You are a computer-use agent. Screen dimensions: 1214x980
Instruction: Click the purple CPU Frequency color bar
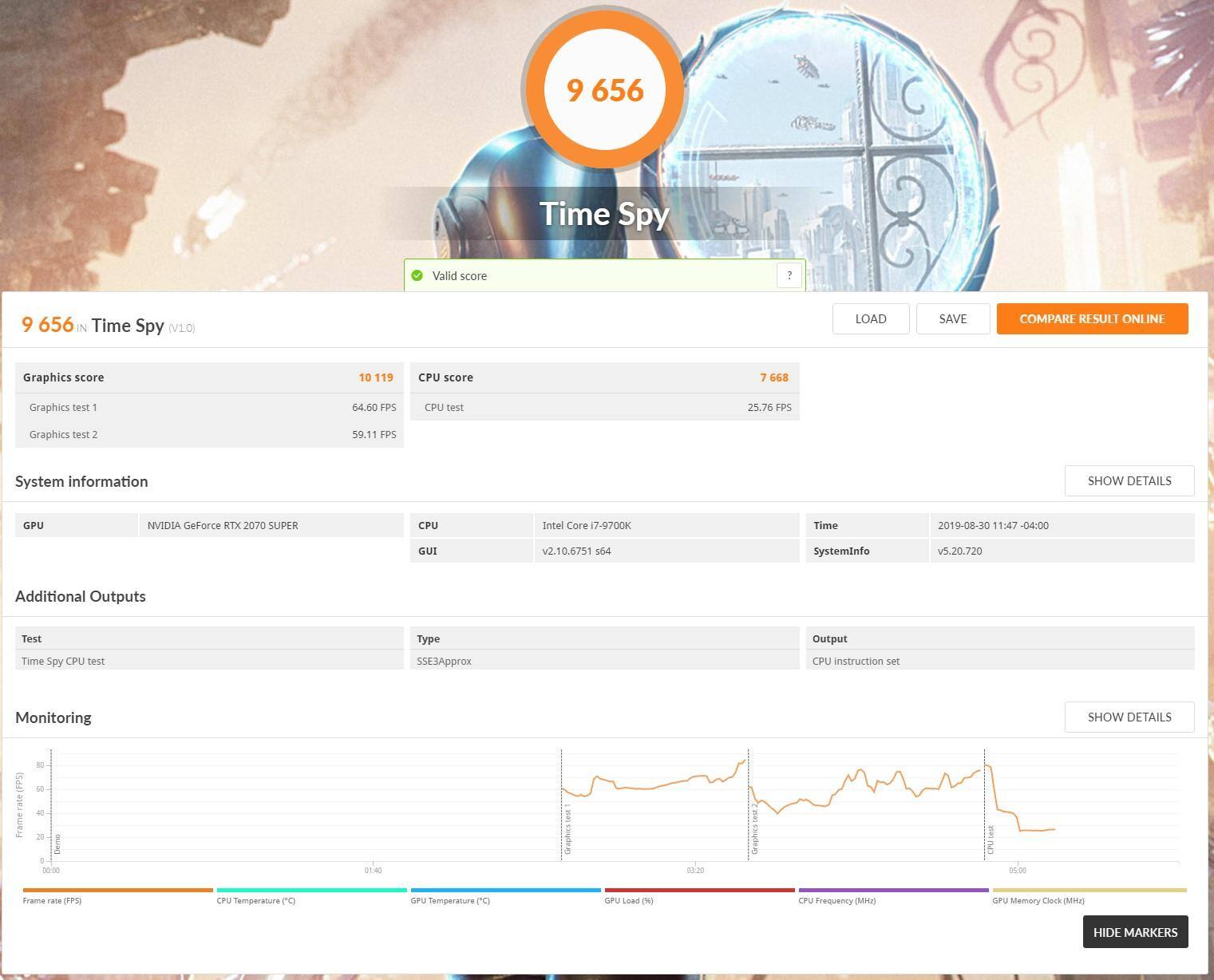pyautogui.click(x=893, y=890)
